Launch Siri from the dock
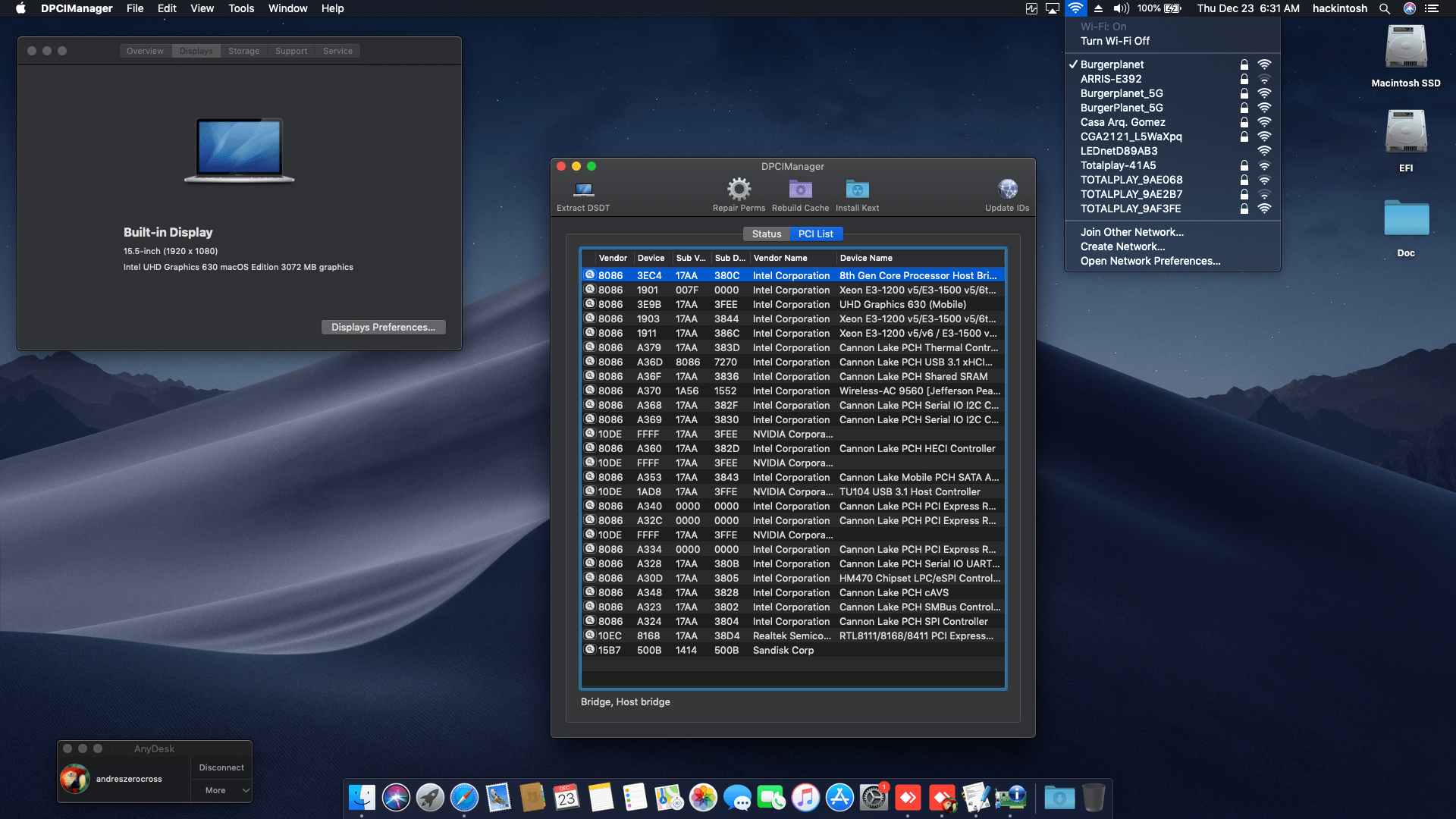 396,797
